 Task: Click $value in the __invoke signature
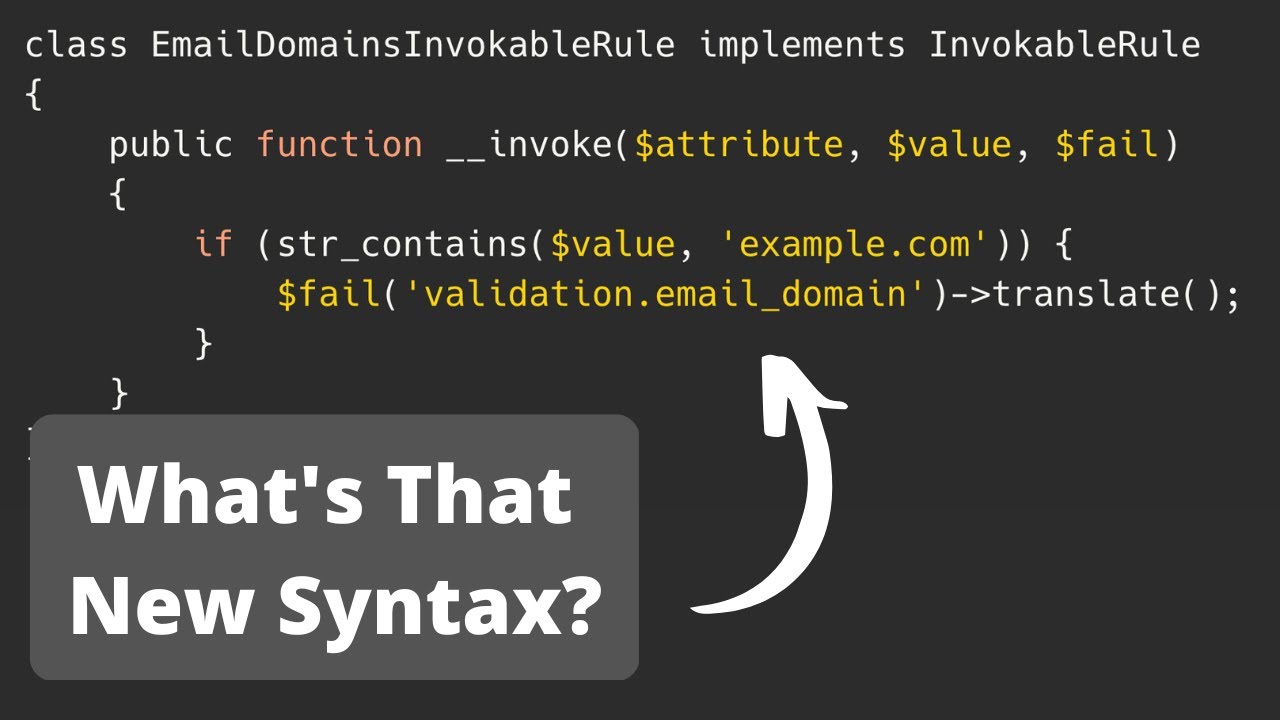949,146
